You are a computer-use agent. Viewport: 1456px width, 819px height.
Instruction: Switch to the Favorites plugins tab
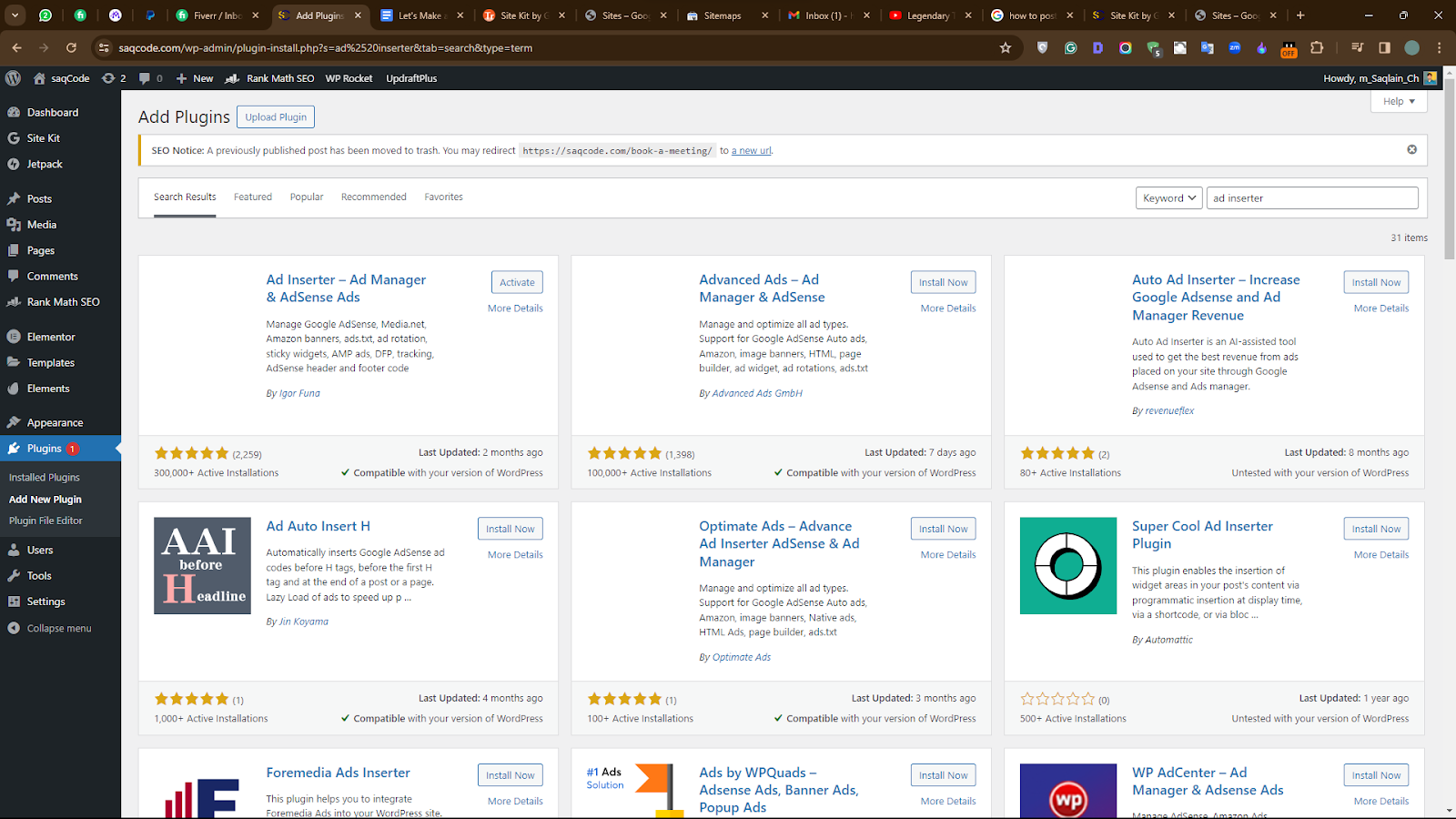tap(443, 197)
